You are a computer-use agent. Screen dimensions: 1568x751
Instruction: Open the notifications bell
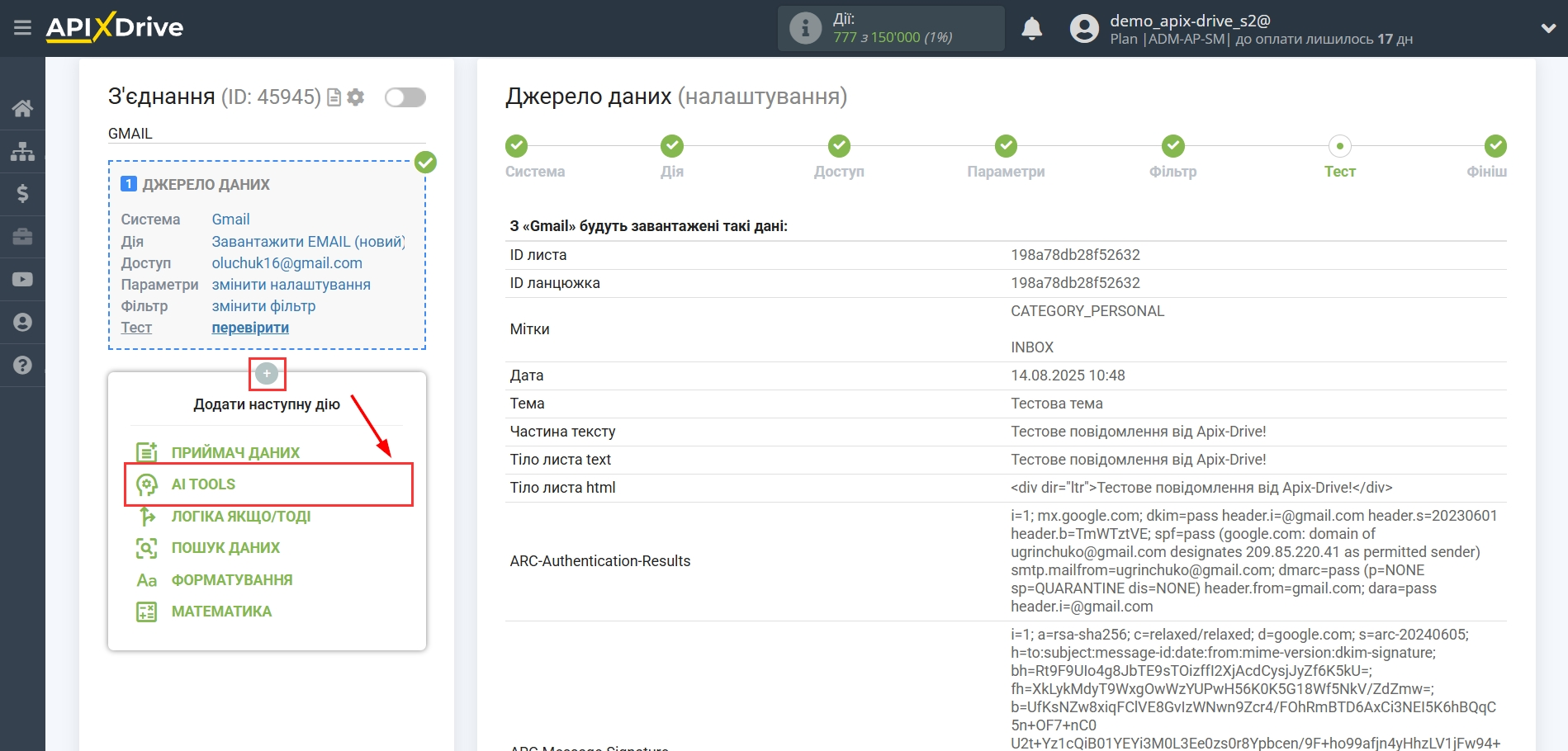pyautogui.click(x=1031, y=29)
